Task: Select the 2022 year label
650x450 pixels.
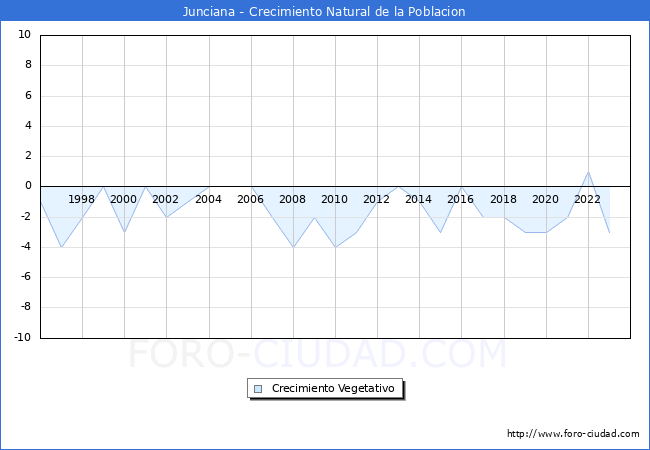Action: coord(587,199)
